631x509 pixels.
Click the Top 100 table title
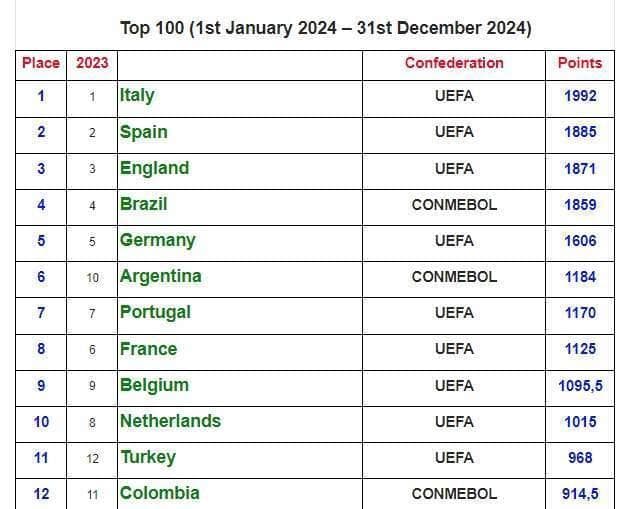[326, 28]
